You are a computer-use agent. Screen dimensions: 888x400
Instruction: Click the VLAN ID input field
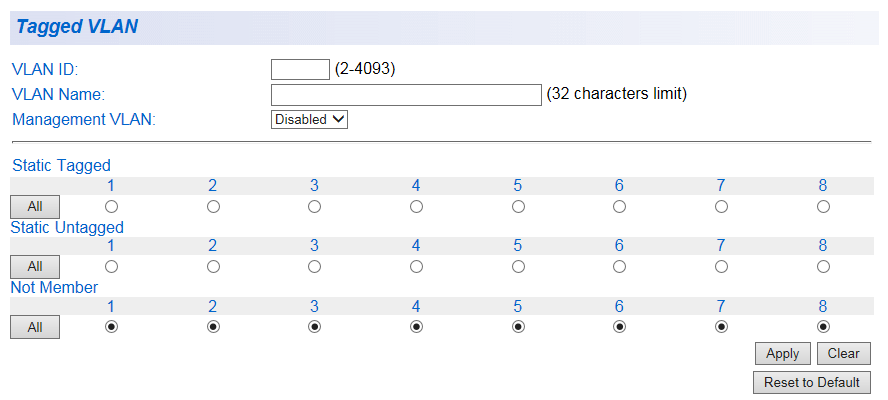(300, 69)
